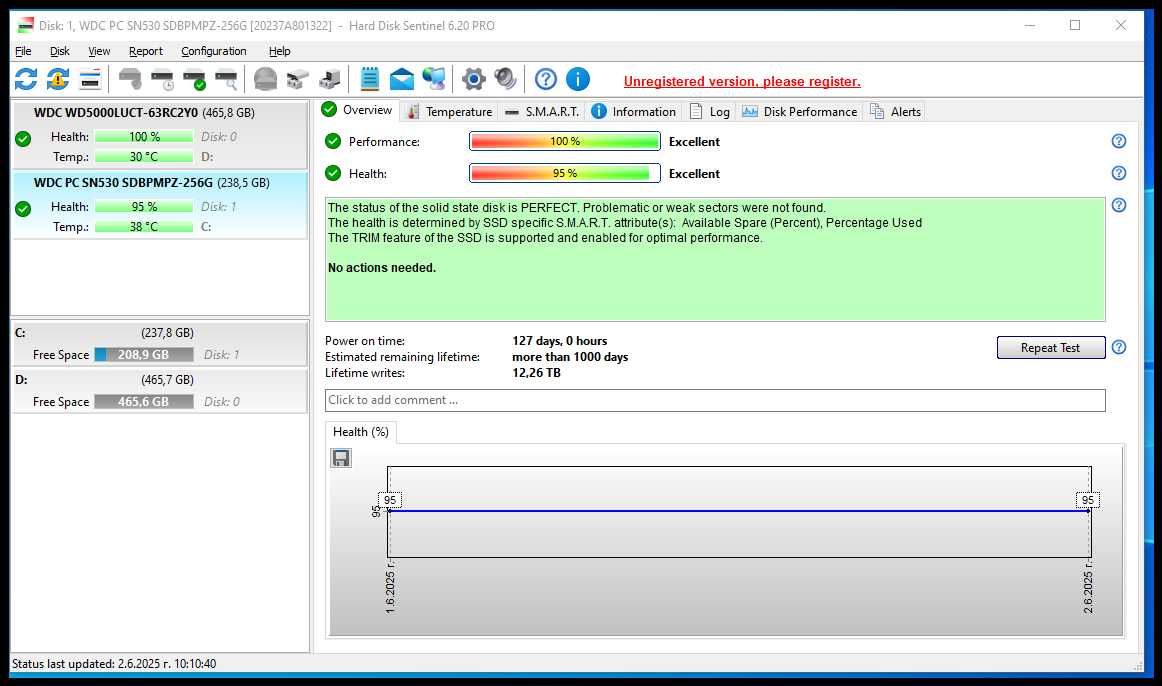Image resolution: width=1162 pixels, height=686 pixels.
Task: Open the View menu
Action: point(99,51)
